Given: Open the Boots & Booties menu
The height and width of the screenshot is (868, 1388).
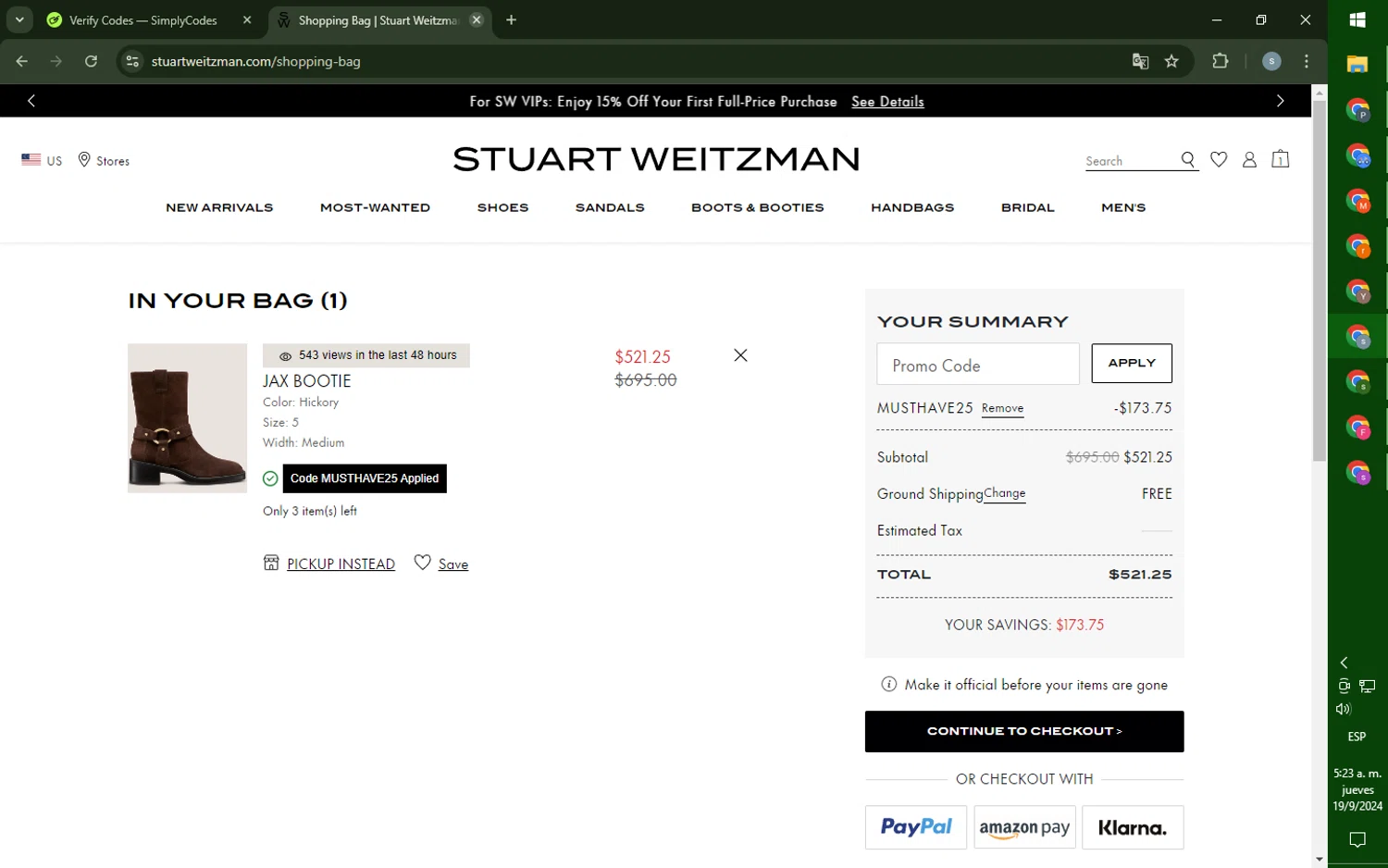Looking at the screenshot, I should (757, 207).
